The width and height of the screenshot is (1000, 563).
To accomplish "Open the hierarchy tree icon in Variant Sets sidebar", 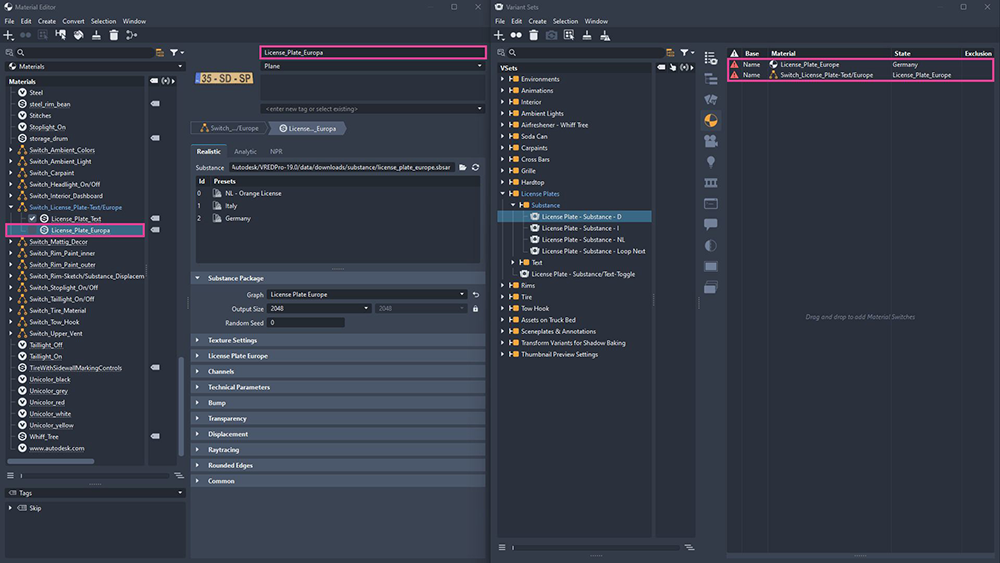I will click(710, 78).
